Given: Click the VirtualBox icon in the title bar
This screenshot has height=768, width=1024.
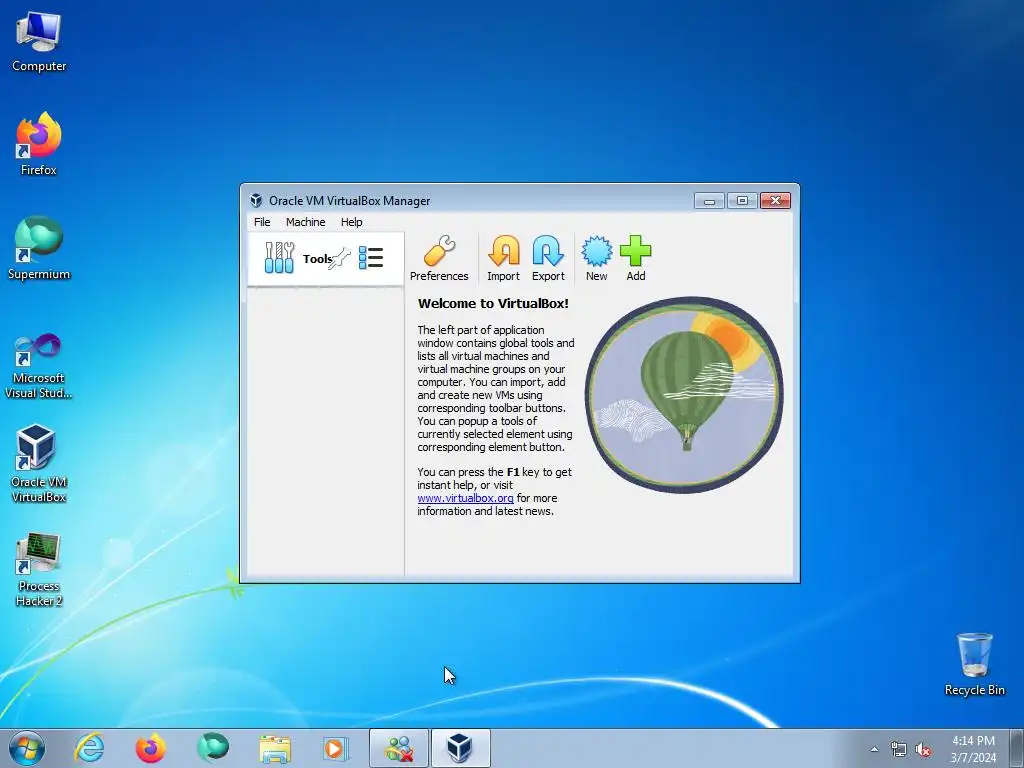Looking at the screenshot, I should point(256,200).
